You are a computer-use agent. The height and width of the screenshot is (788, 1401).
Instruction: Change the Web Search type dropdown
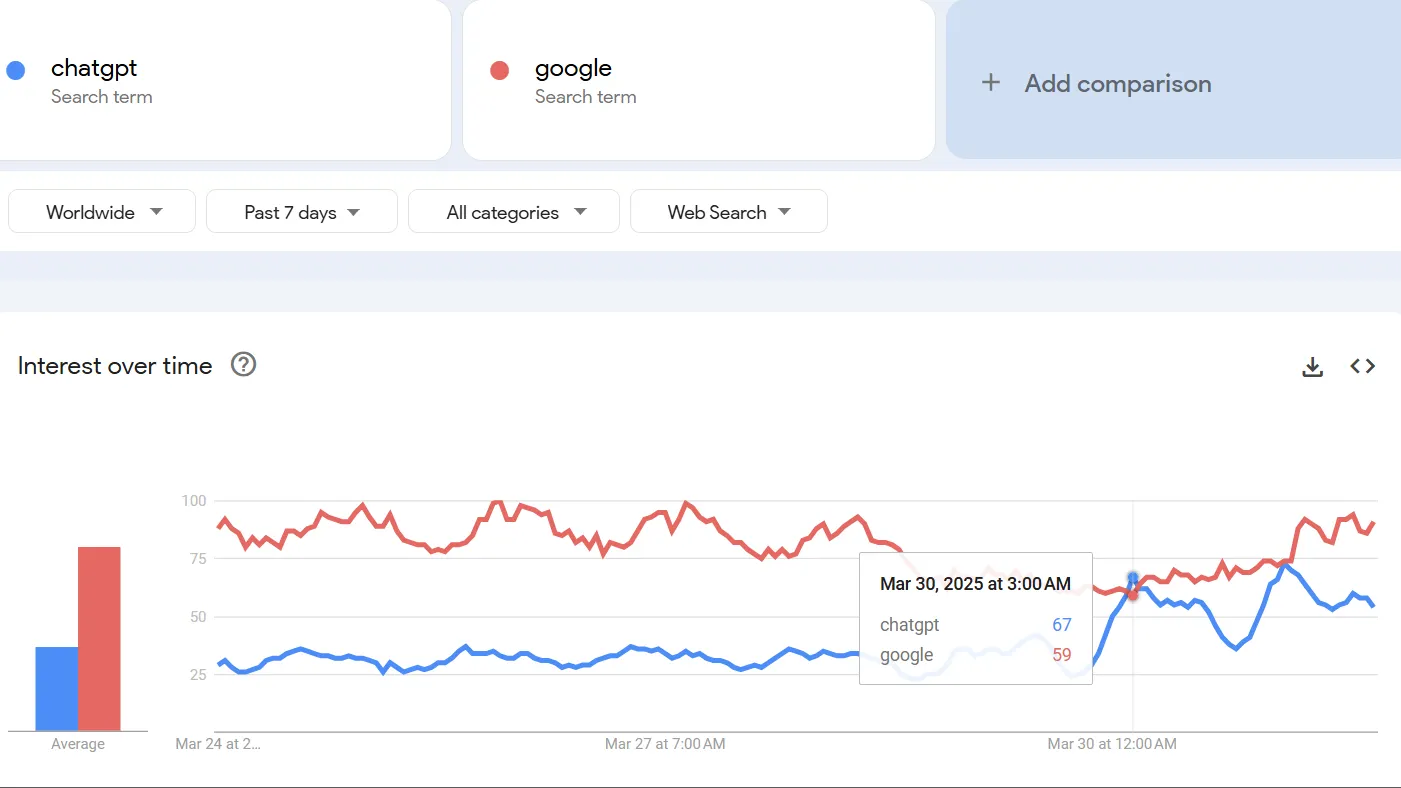tap(728, 212)
